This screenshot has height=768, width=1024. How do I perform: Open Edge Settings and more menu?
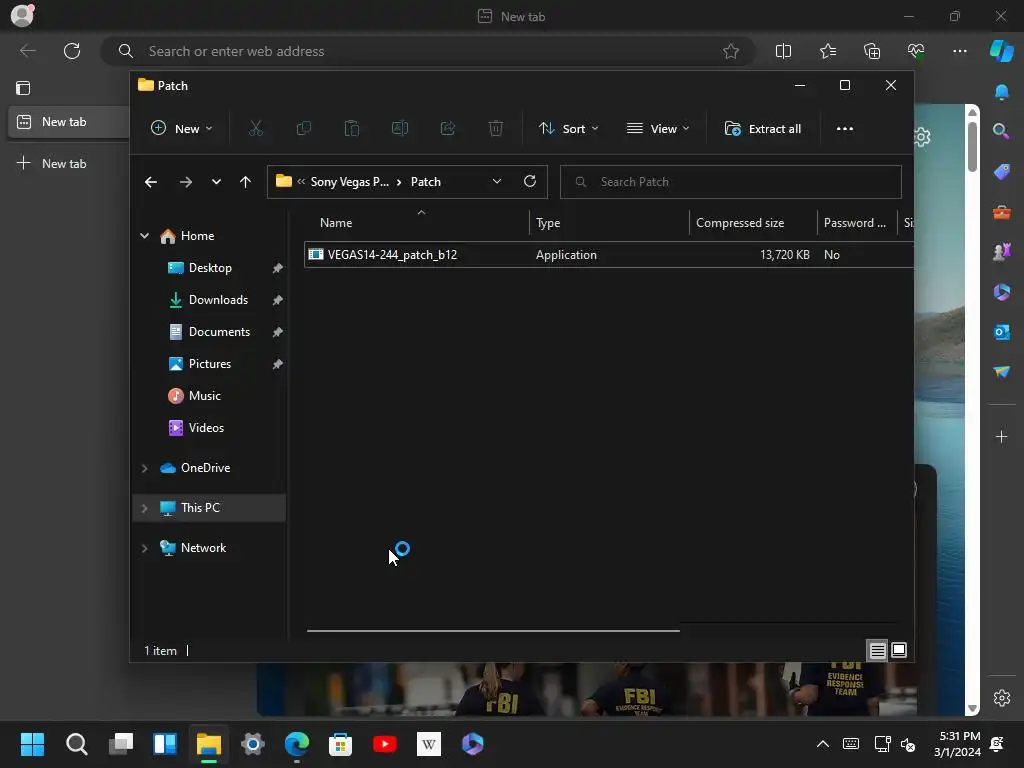pos(959,51)
